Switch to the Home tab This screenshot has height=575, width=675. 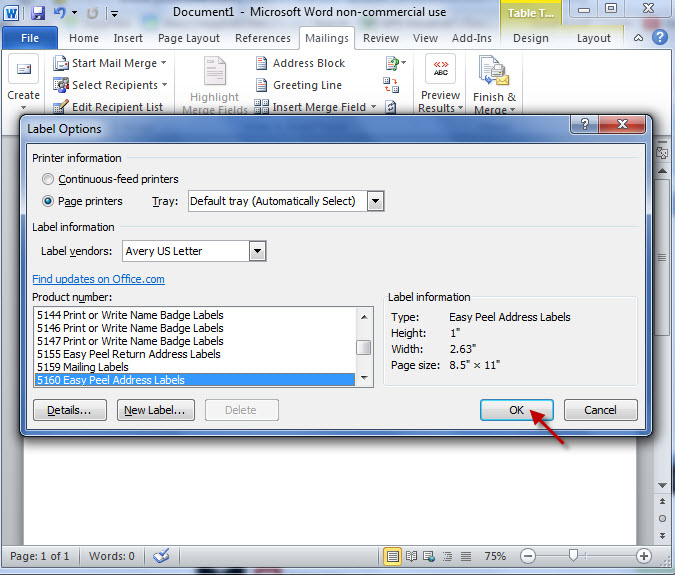tap(84, 38)
